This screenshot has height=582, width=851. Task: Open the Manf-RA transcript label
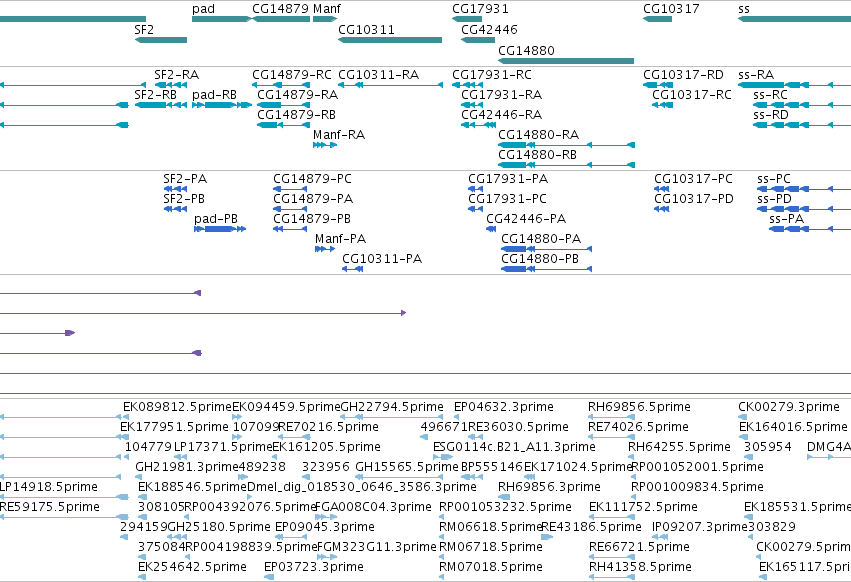point(339,135)
